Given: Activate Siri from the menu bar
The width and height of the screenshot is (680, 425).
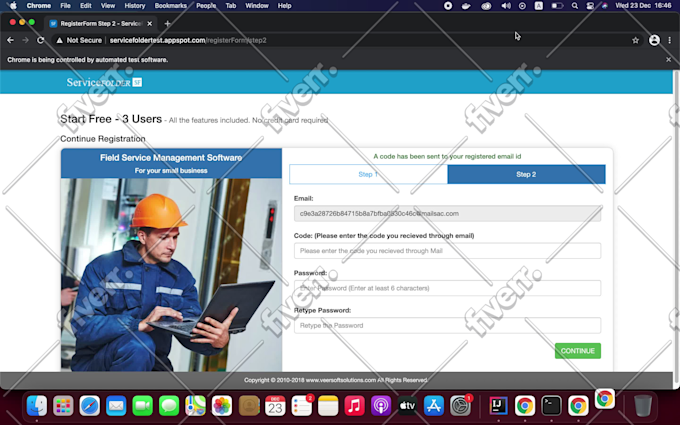Looking at the screenshot, I should point(605,6).
